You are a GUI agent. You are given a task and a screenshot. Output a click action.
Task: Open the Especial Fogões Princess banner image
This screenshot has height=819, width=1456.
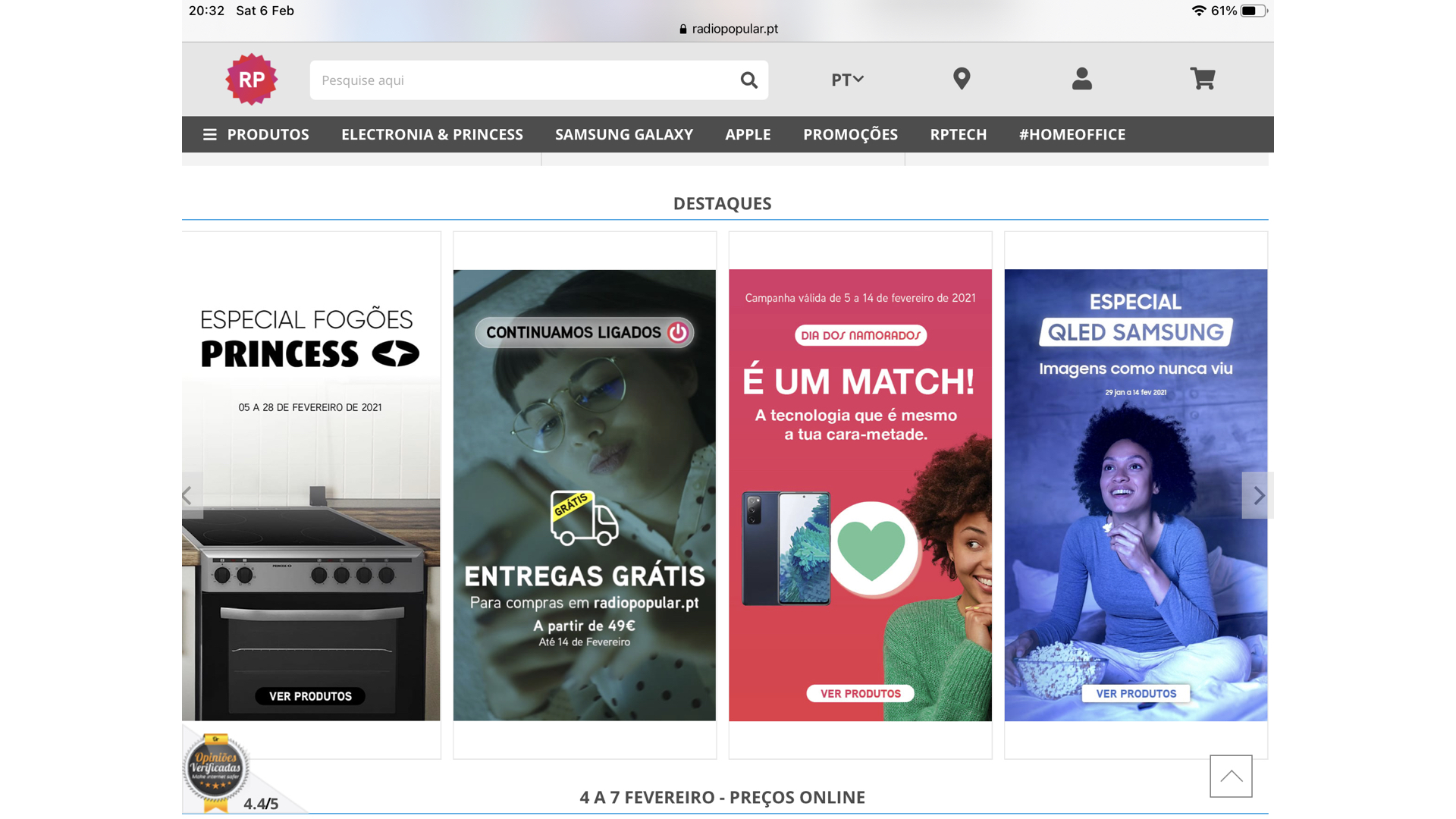pos(311,495)
